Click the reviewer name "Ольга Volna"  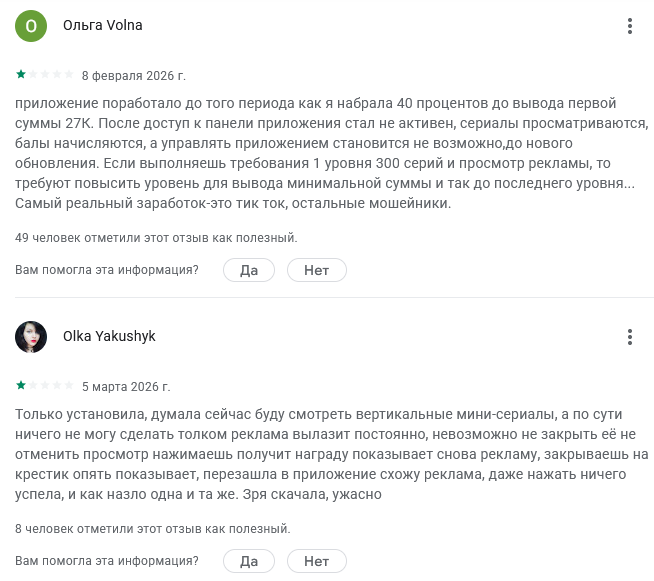click(x=103, y=26)
